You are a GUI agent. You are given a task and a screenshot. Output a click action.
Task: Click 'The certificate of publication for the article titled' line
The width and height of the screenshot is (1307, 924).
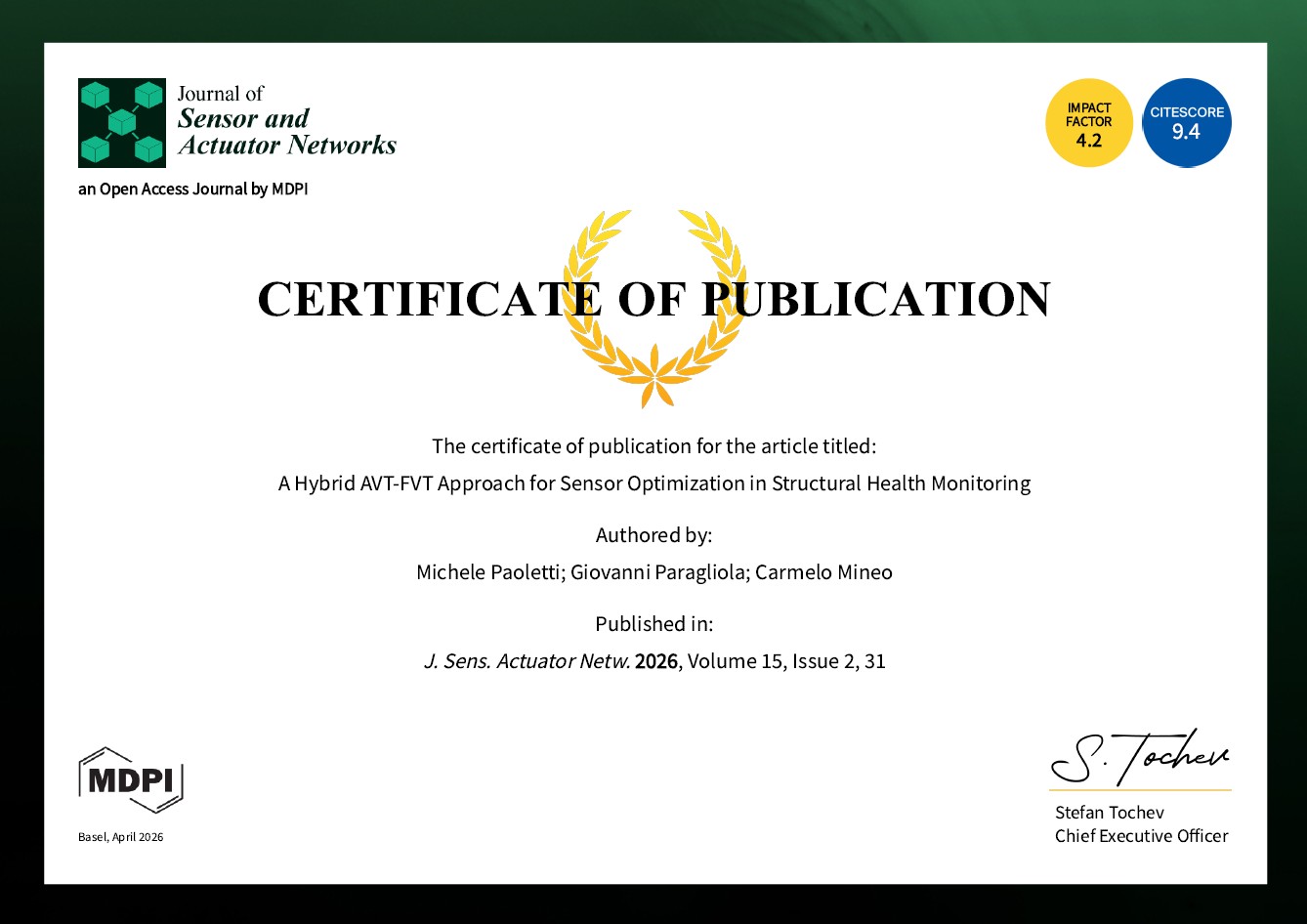pyautogui.click(x=653, y=446)
